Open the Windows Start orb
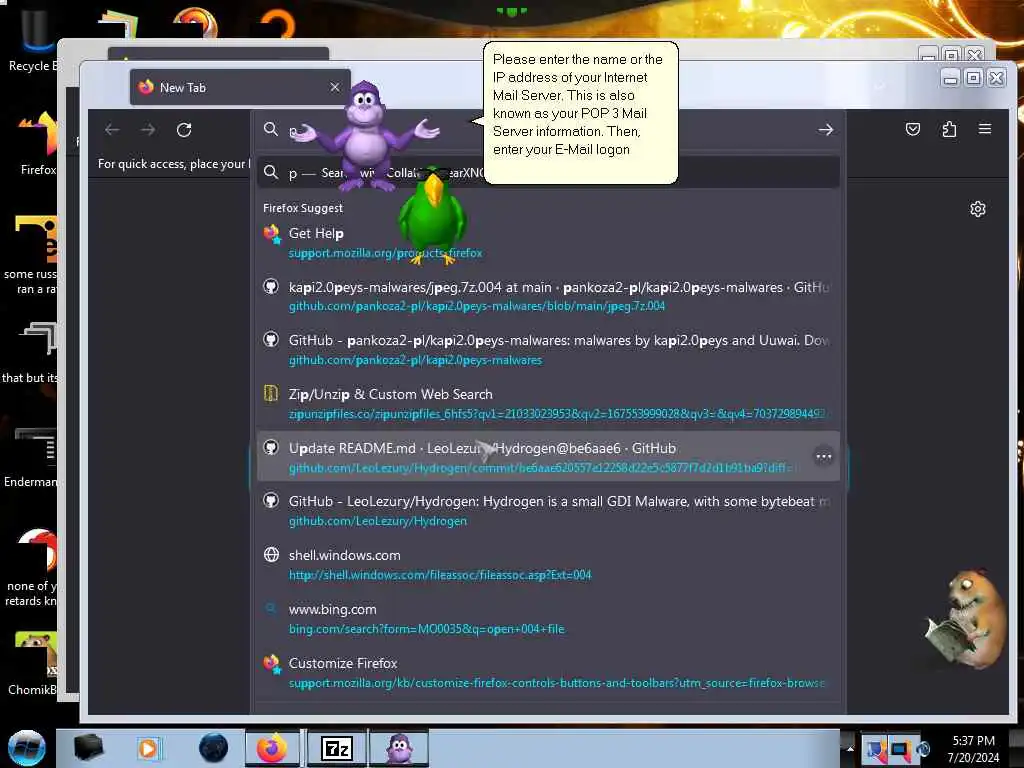The height and width of the screenshot is (768, 1024). point(27,748)
